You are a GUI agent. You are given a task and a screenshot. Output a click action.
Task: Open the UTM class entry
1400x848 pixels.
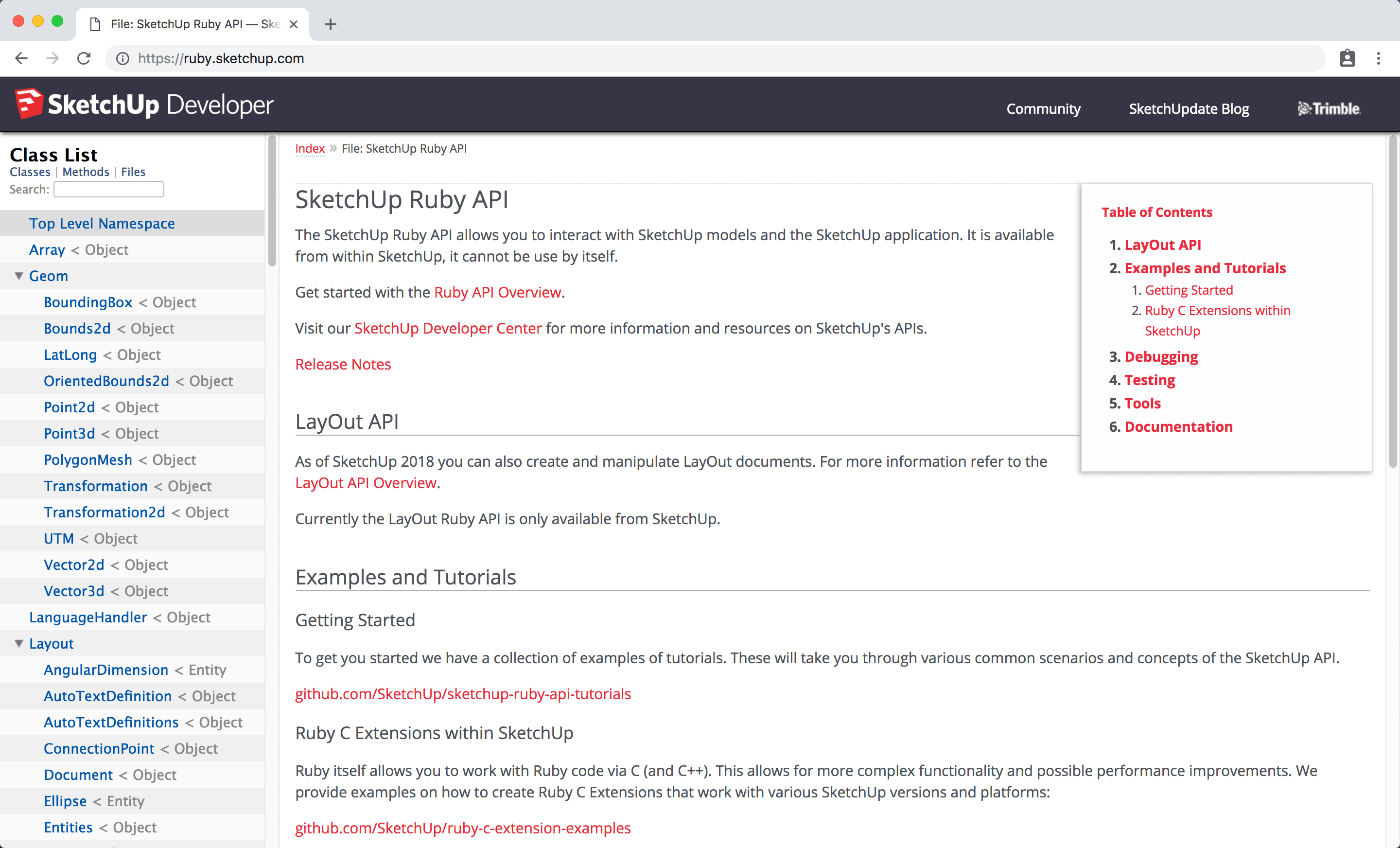[59, 538]
